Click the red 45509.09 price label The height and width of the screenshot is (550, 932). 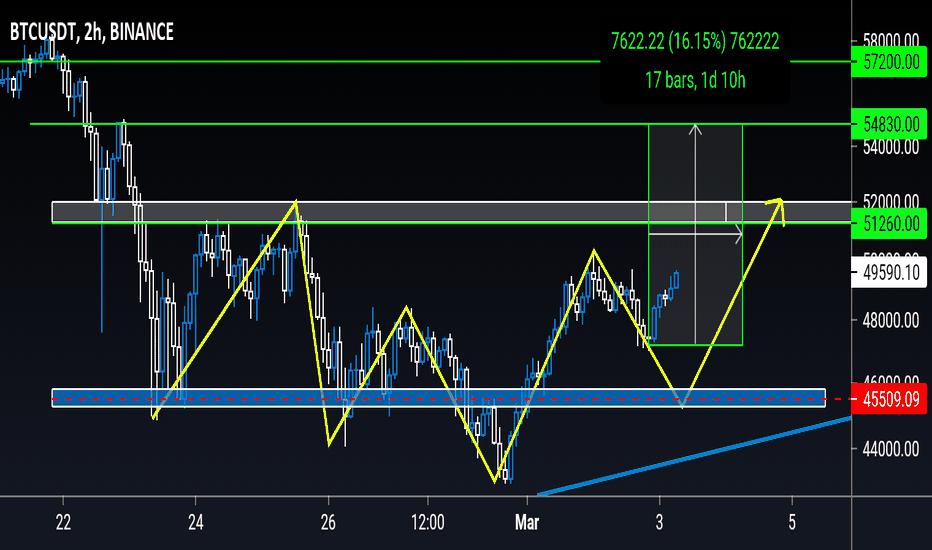click(889, 399)
